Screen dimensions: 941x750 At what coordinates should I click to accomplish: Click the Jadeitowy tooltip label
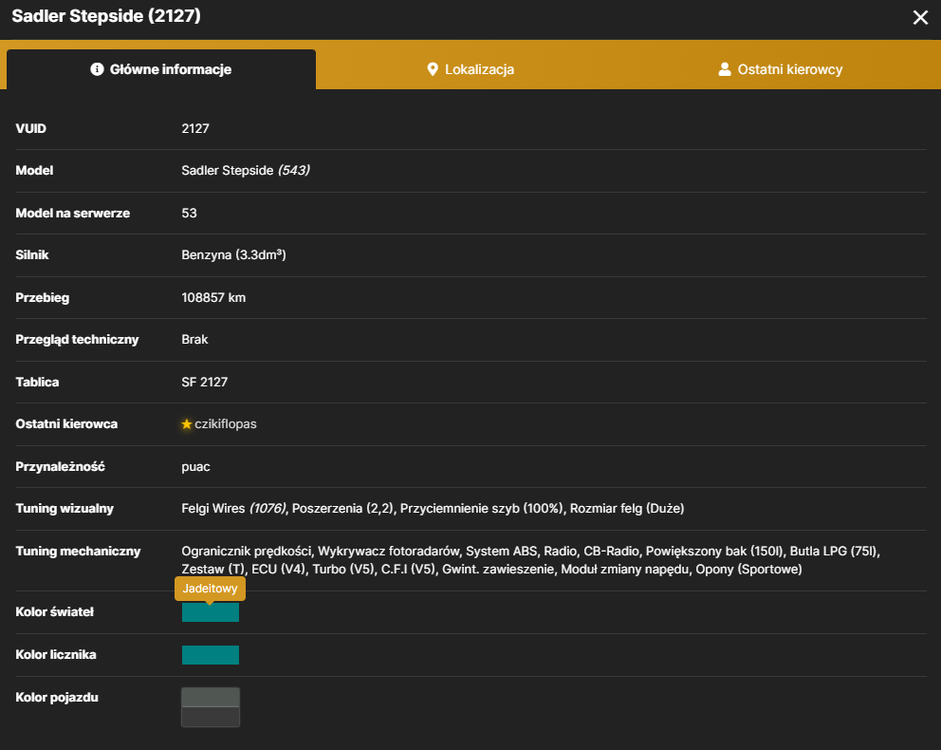click(210, 589)
